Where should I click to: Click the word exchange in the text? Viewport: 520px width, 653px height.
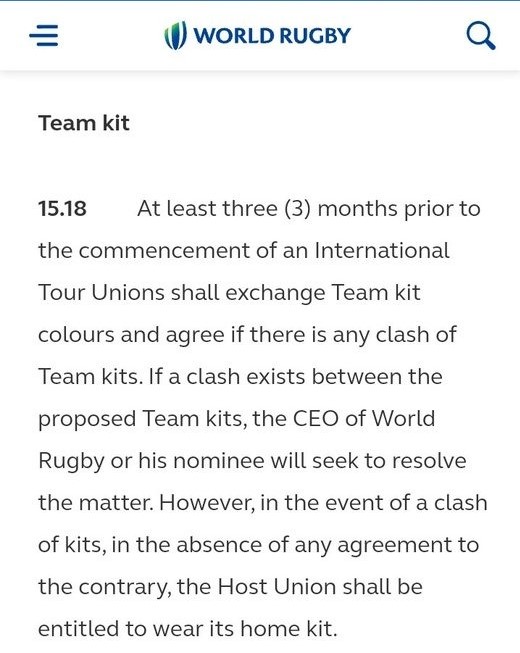[x=275, y=293]
